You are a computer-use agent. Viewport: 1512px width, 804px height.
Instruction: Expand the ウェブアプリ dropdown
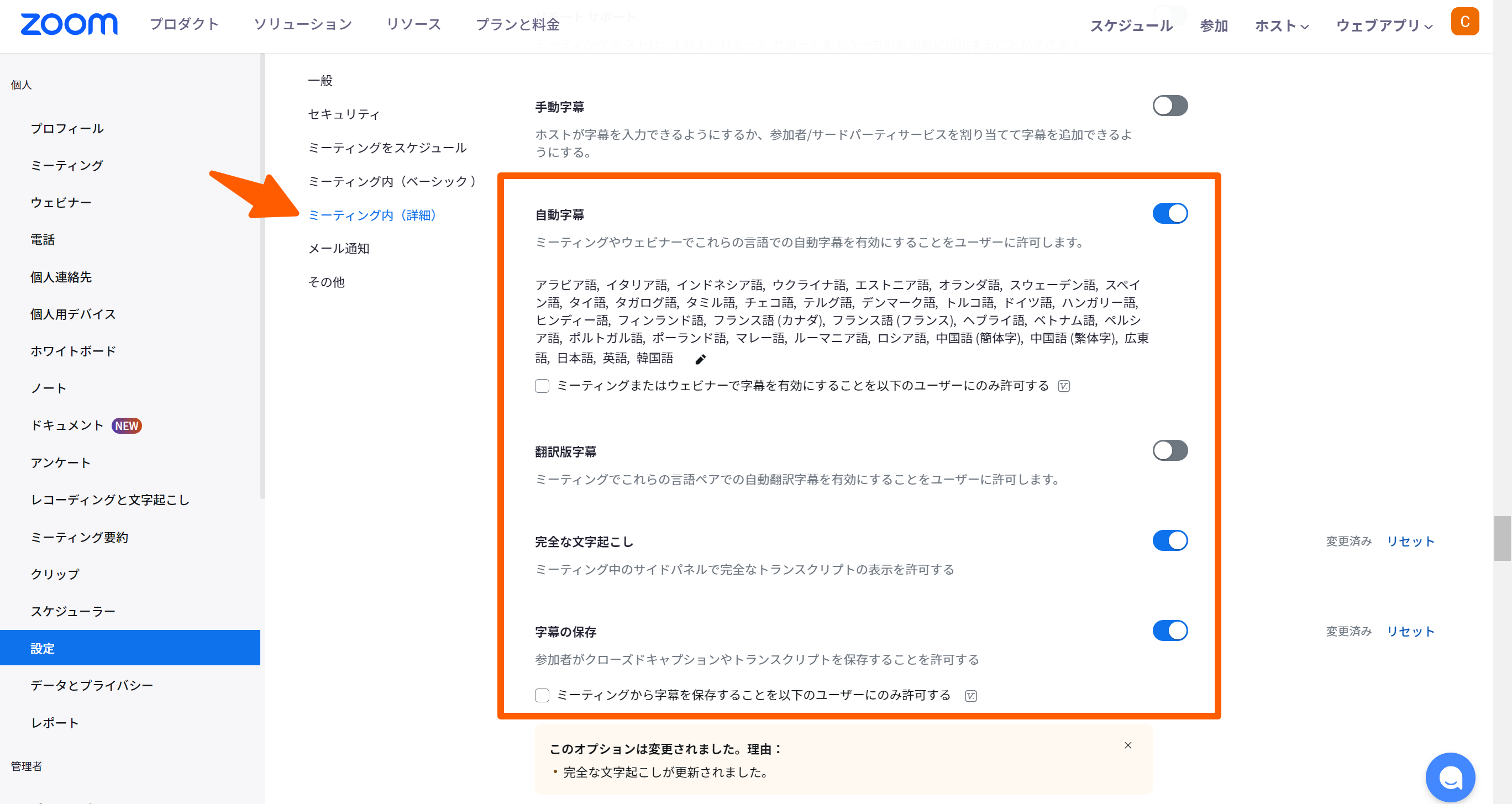pyautogui.click(x=1384, y=26)
